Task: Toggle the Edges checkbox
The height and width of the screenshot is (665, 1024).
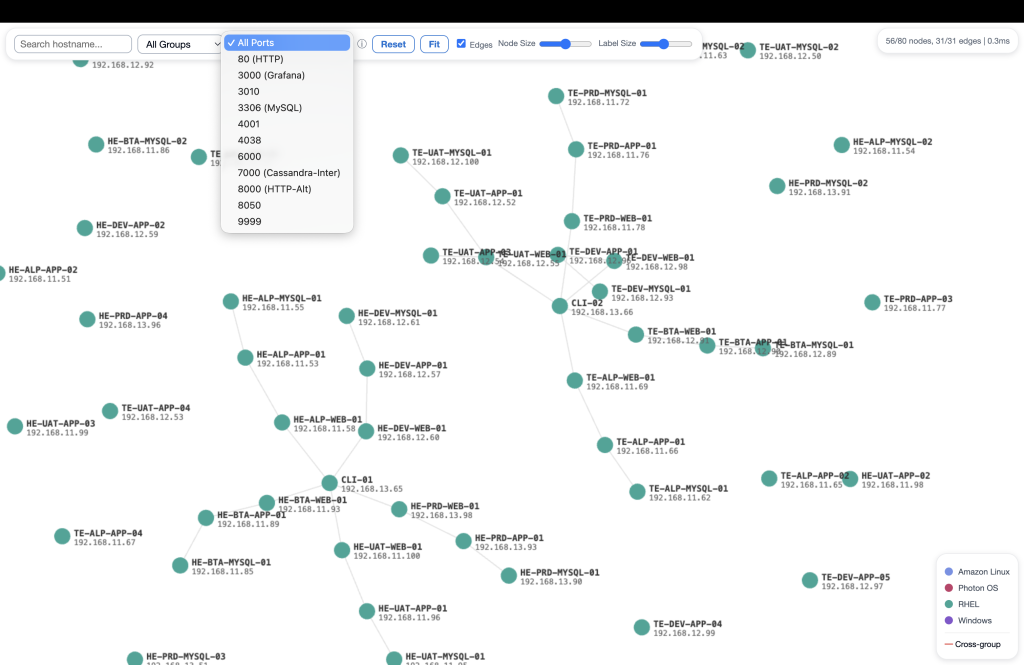Action: pyautogui.click(x=461, y=44)
